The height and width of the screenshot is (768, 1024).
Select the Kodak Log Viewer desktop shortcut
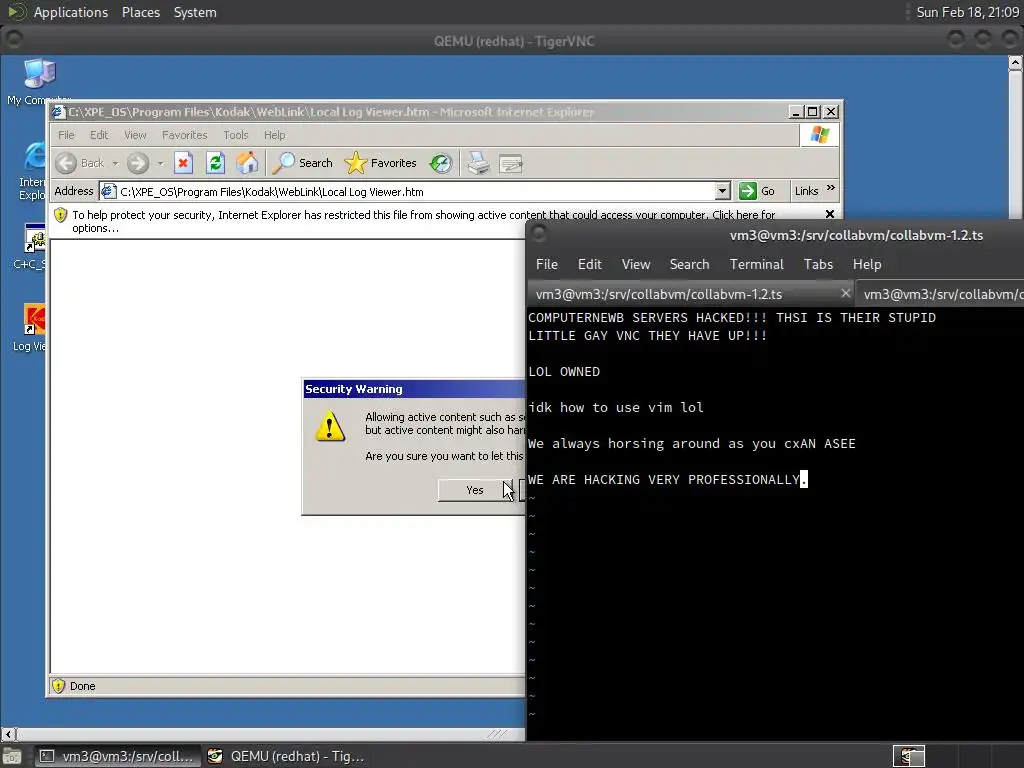(x=30, y=328)
